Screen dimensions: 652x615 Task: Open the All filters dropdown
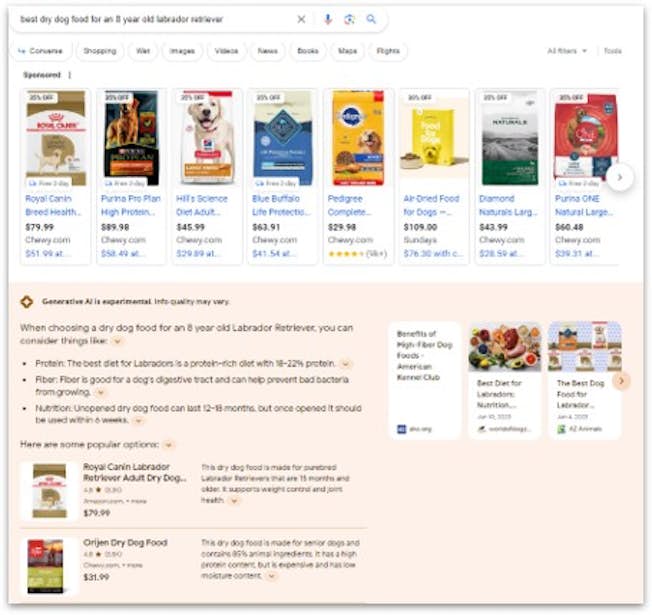pos(567,51)
